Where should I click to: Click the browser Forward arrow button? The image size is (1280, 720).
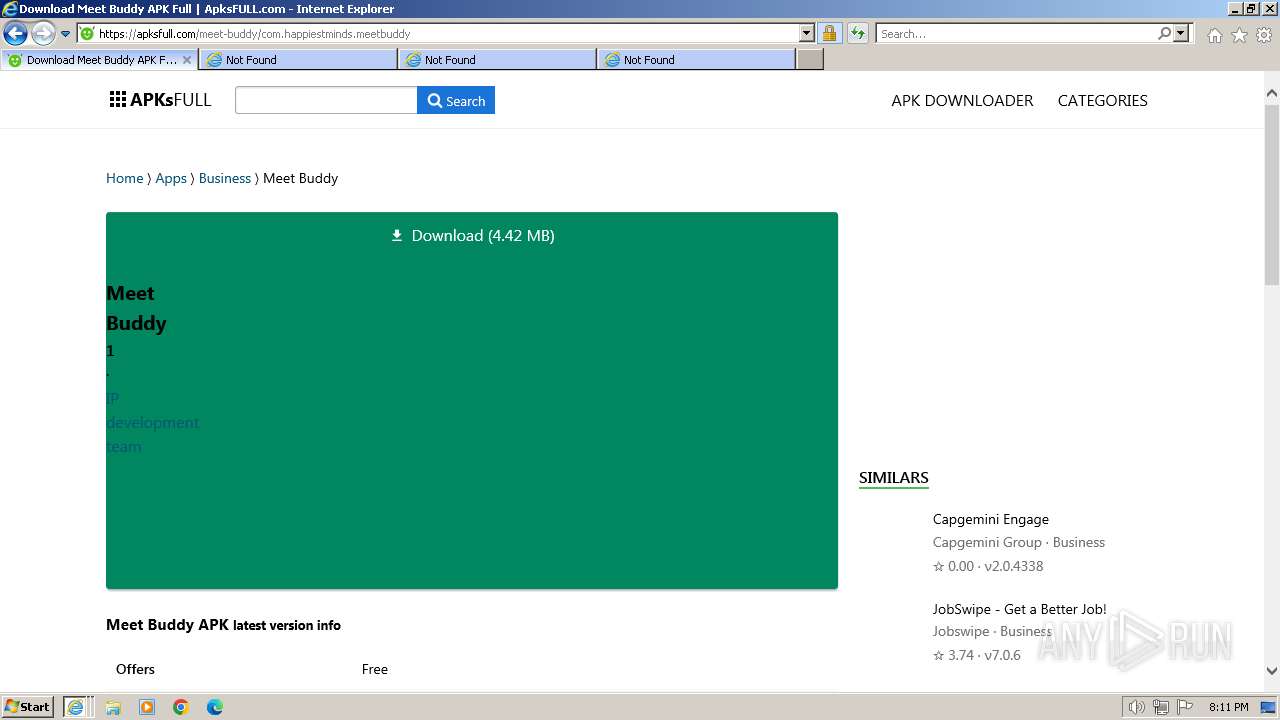[42, 33]
